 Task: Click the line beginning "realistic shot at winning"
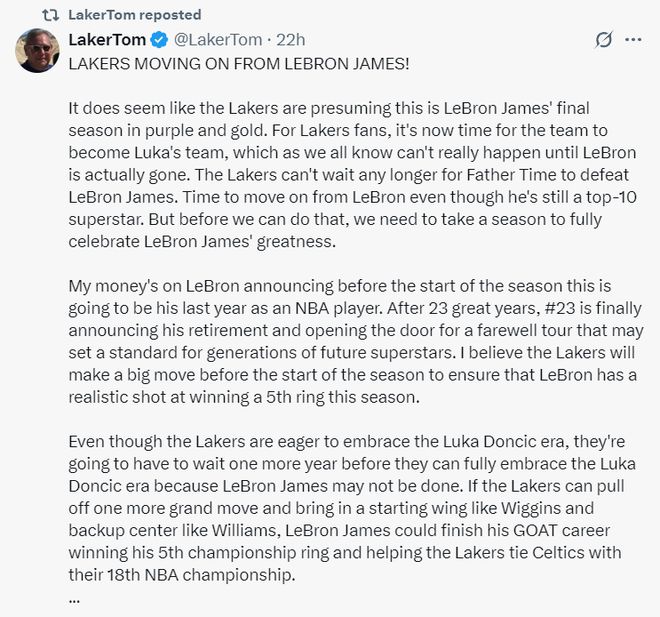[244, 397]
